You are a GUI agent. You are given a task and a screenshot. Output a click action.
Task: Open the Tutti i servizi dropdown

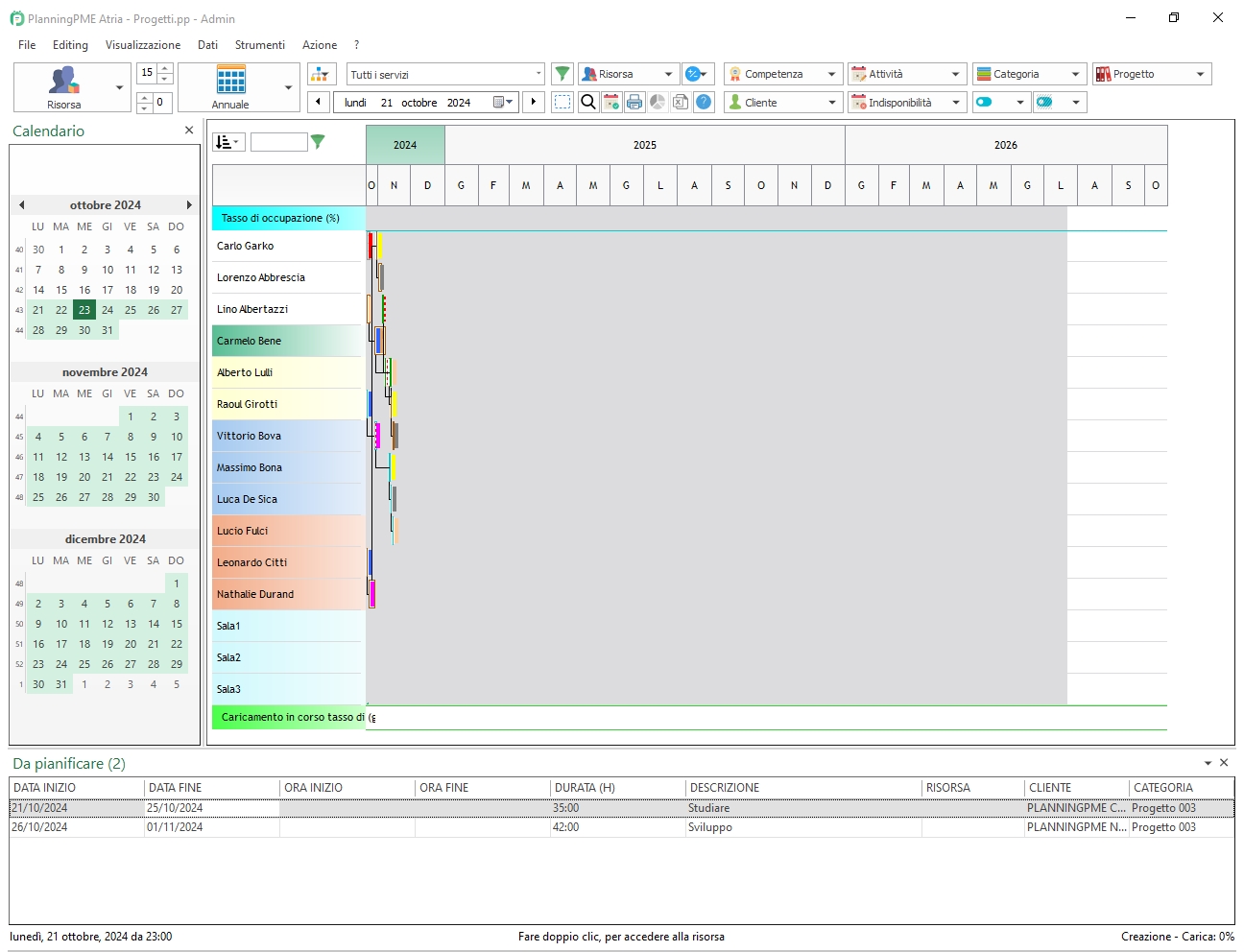[x=446, y=74]
